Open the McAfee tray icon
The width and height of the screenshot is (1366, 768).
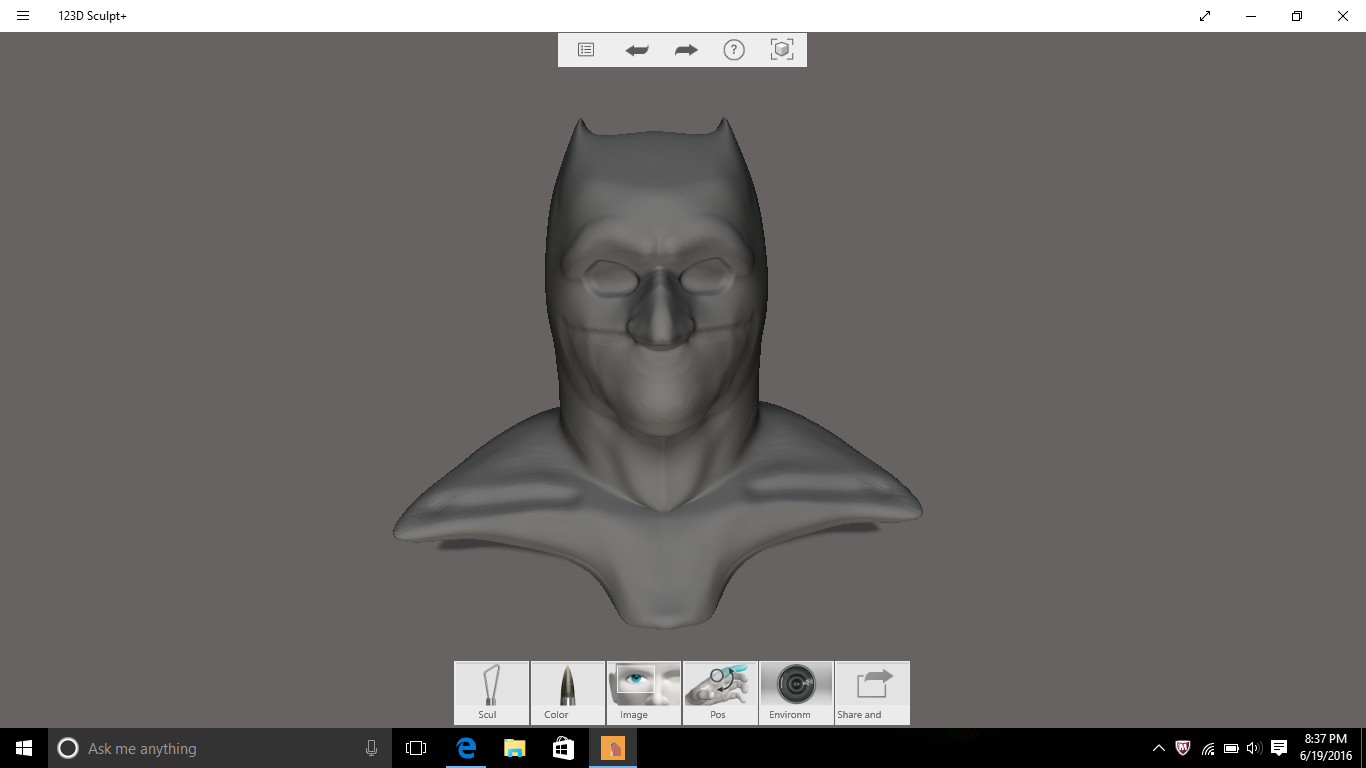pyautogui.click(x=1183, y=748)
